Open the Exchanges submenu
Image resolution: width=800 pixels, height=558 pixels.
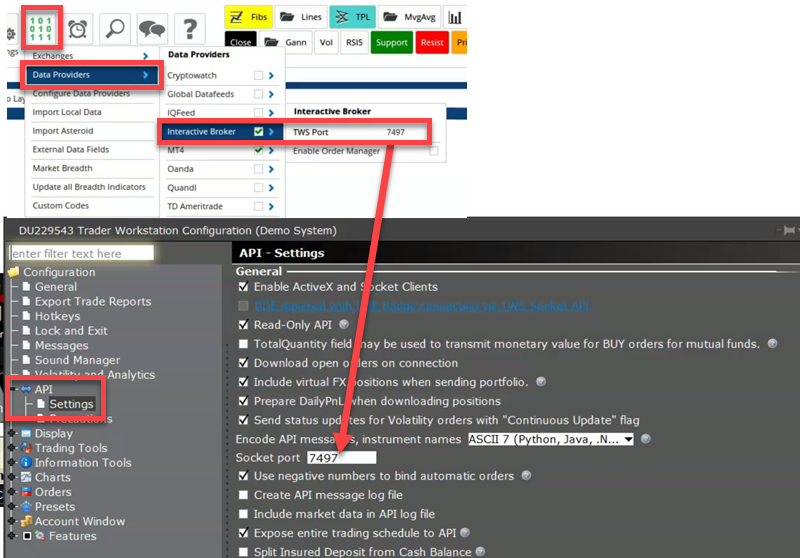(90, 56)
